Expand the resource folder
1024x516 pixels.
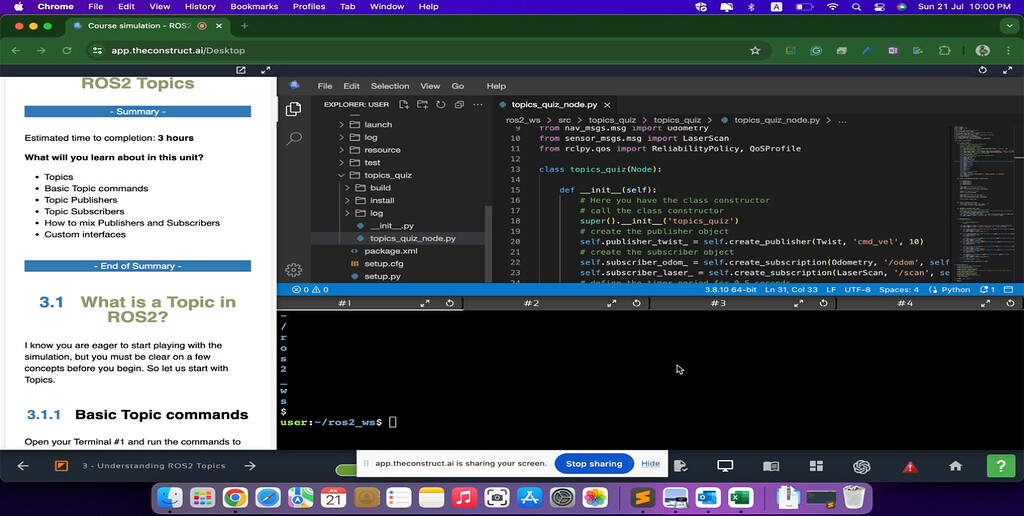point(382,150)
